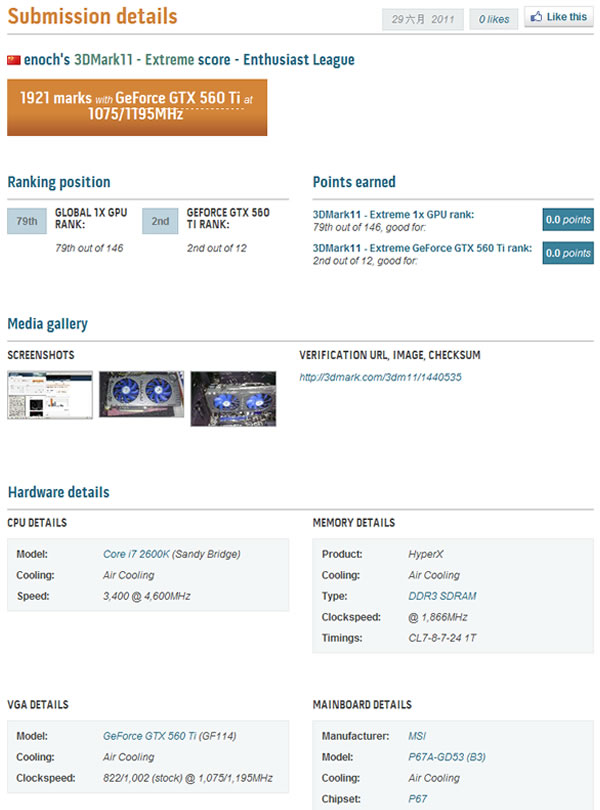The width and height of the screenshot is (600, 810).
Task: Open the P67A-GD53 (B3) mainboard link
Action: (x=447, y=757)
